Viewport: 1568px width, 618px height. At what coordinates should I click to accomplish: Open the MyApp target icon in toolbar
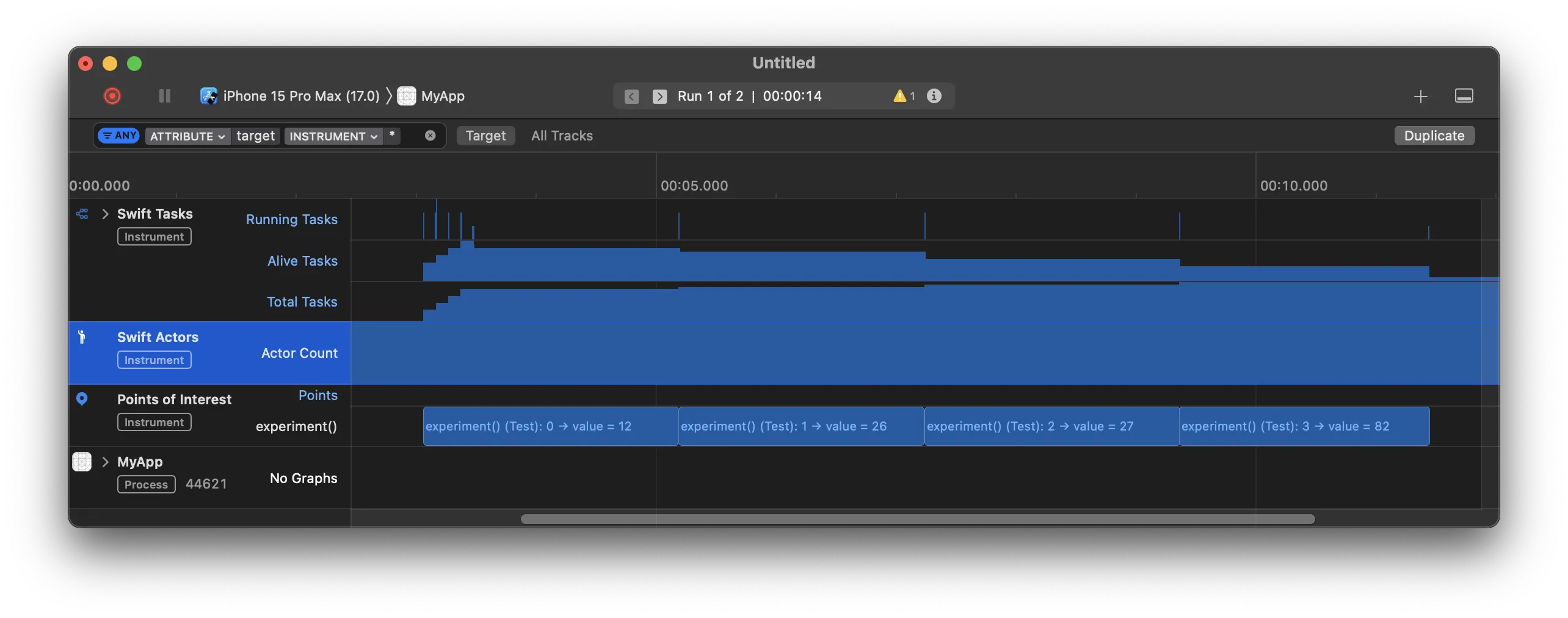point(407,96)
